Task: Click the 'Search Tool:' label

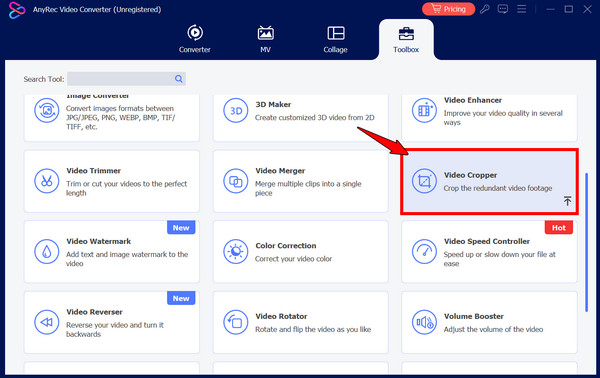Action: (x=44, y=79)
